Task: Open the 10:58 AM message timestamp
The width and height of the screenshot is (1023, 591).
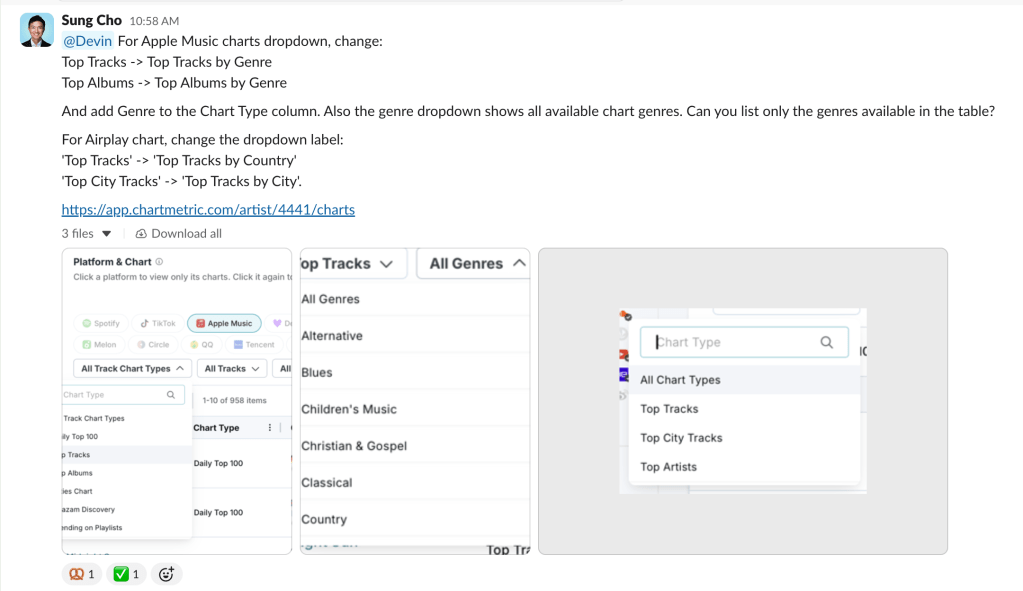Action: tap(154, 21)
